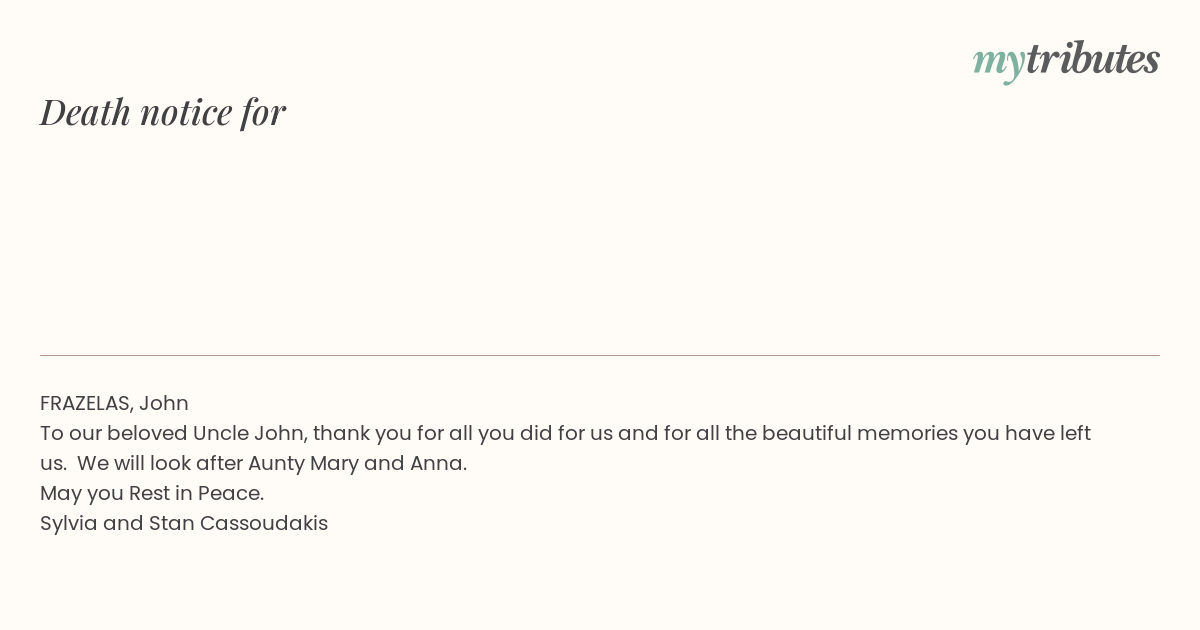The width and height of the screenshot is (1200, 630).
Task: Click the green "my" part of logo
Action: [998, 61]
